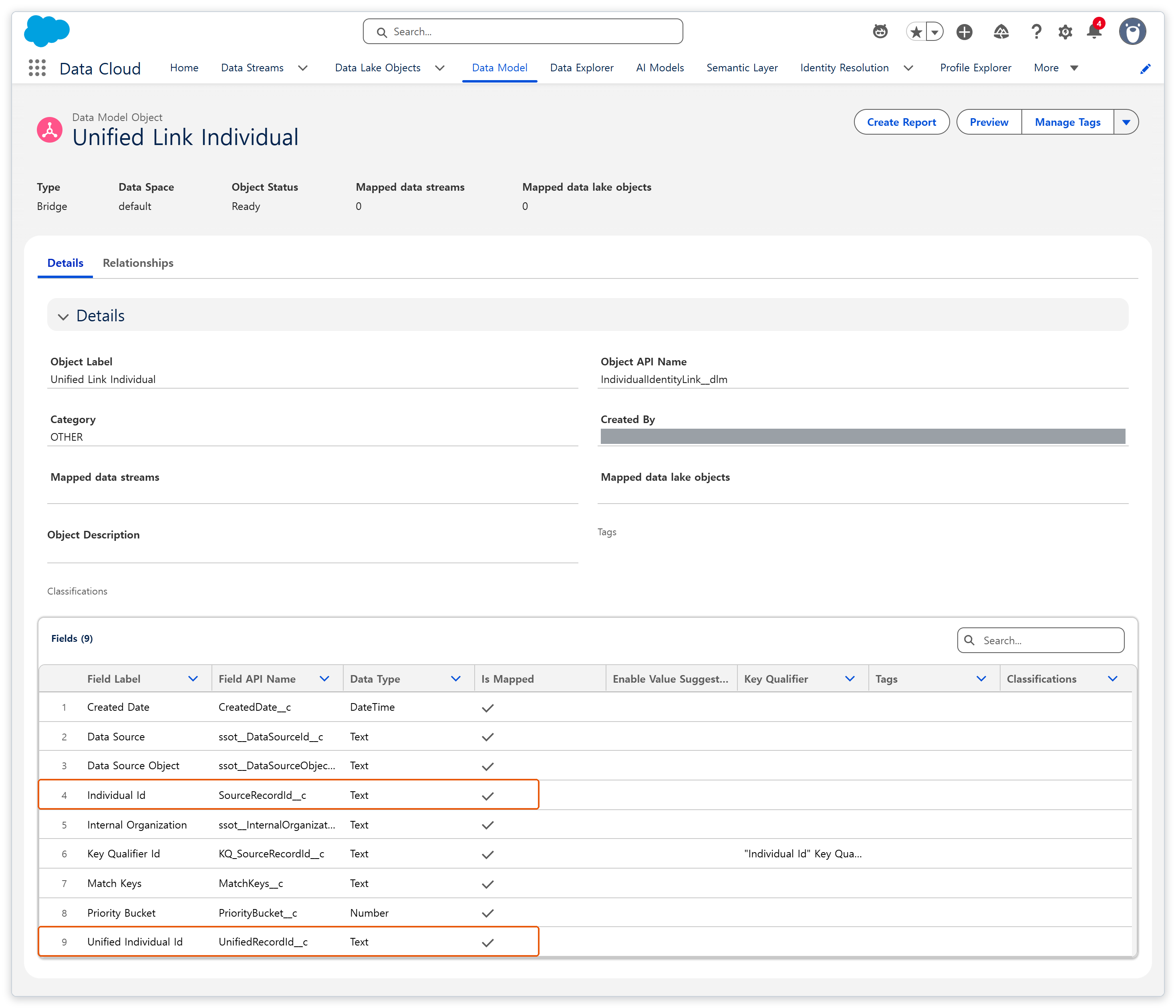Click the Salesforce cloud logo
Screen dimensions: 1176x1008
point(46,31)
